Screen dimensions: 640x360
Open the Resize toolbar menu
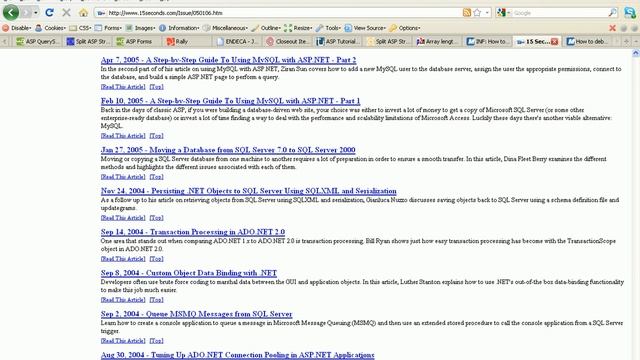pyautogui.click(x=298, y=28)
